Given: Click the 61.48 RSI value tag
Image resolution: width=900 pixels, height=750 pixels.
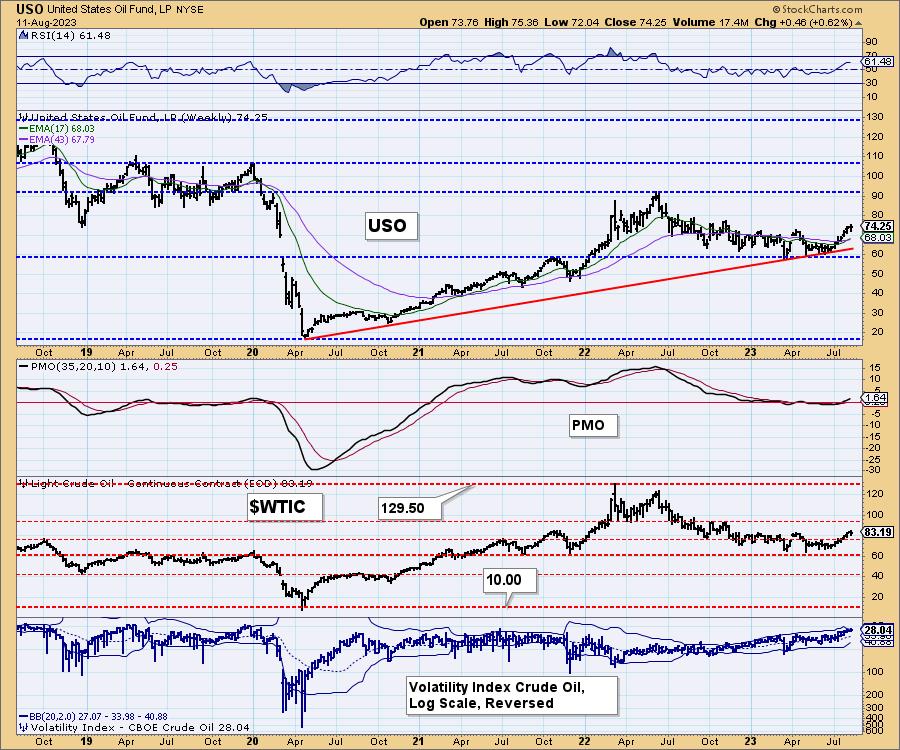Looking at the screenshot, I should click(878, 61).
